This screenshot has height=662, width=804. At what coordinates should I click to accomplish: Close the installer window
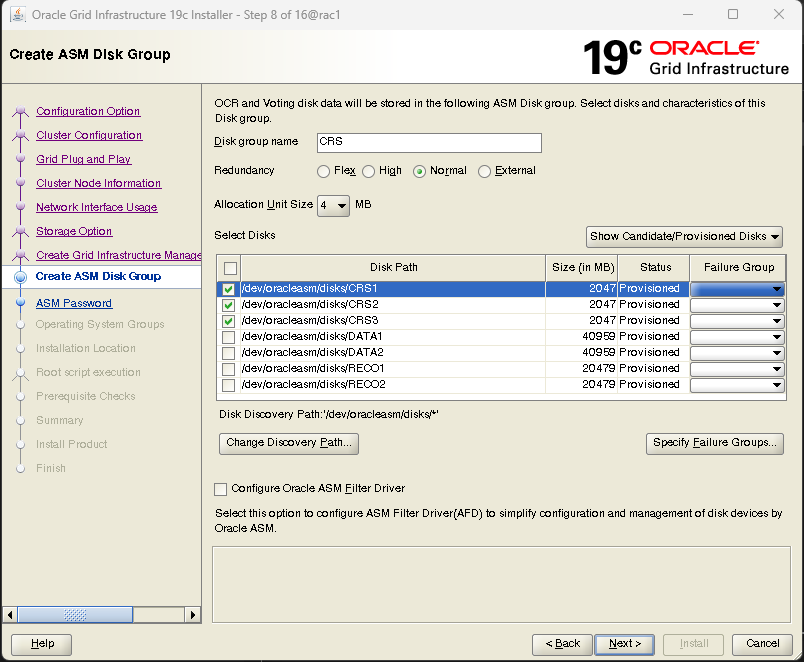[x=779, y=14]
